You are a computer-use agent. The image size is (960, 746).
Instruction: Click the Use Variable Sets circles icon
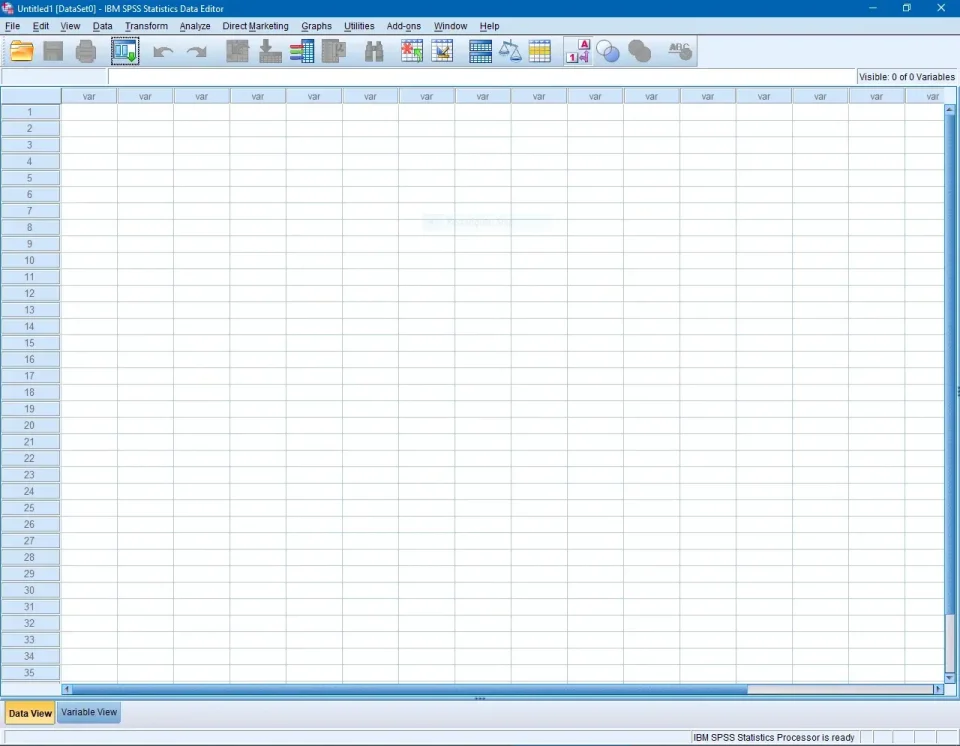608,51
